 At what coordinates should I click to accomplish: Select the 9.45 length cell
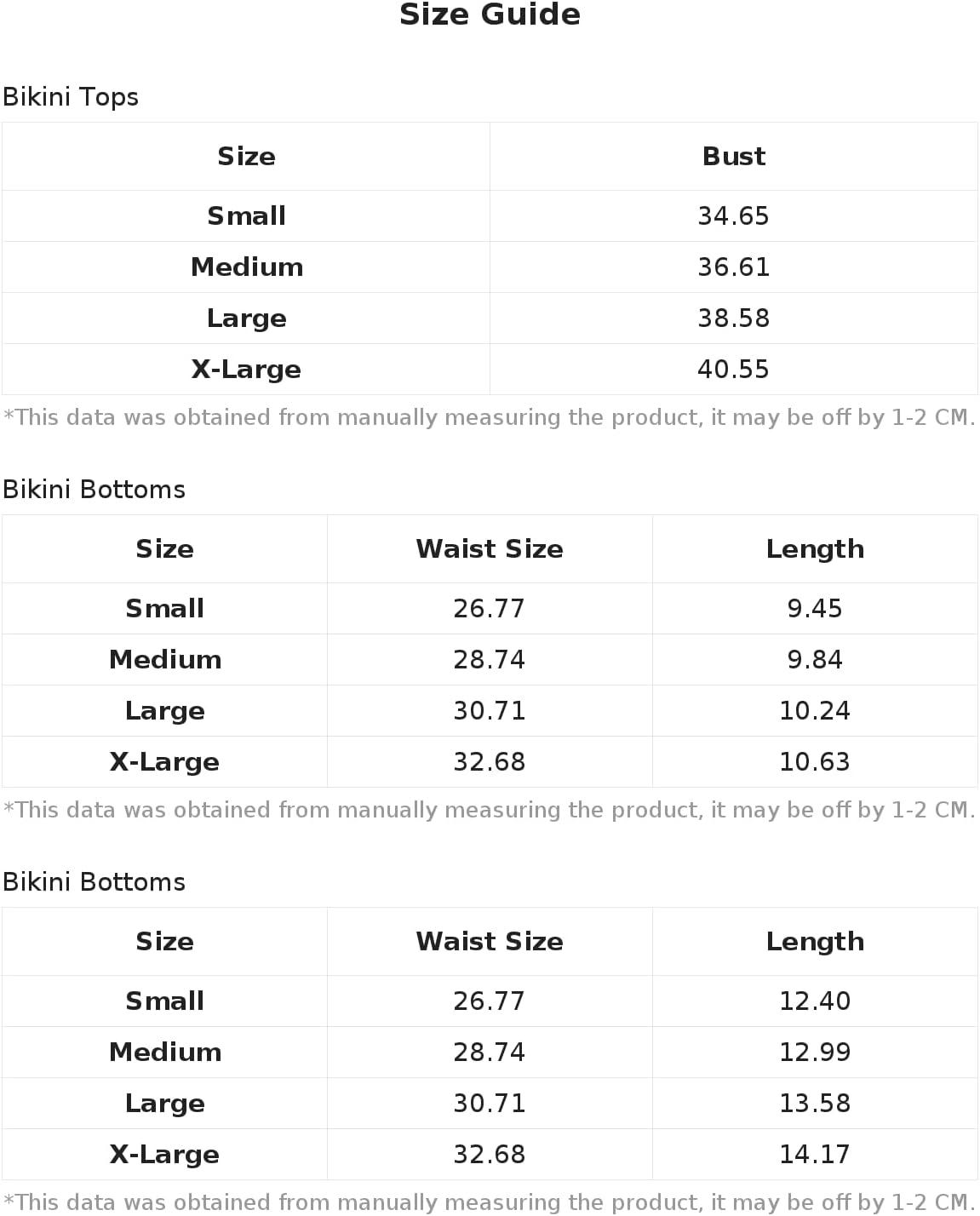pyautogui.click(x=815, y=609)
